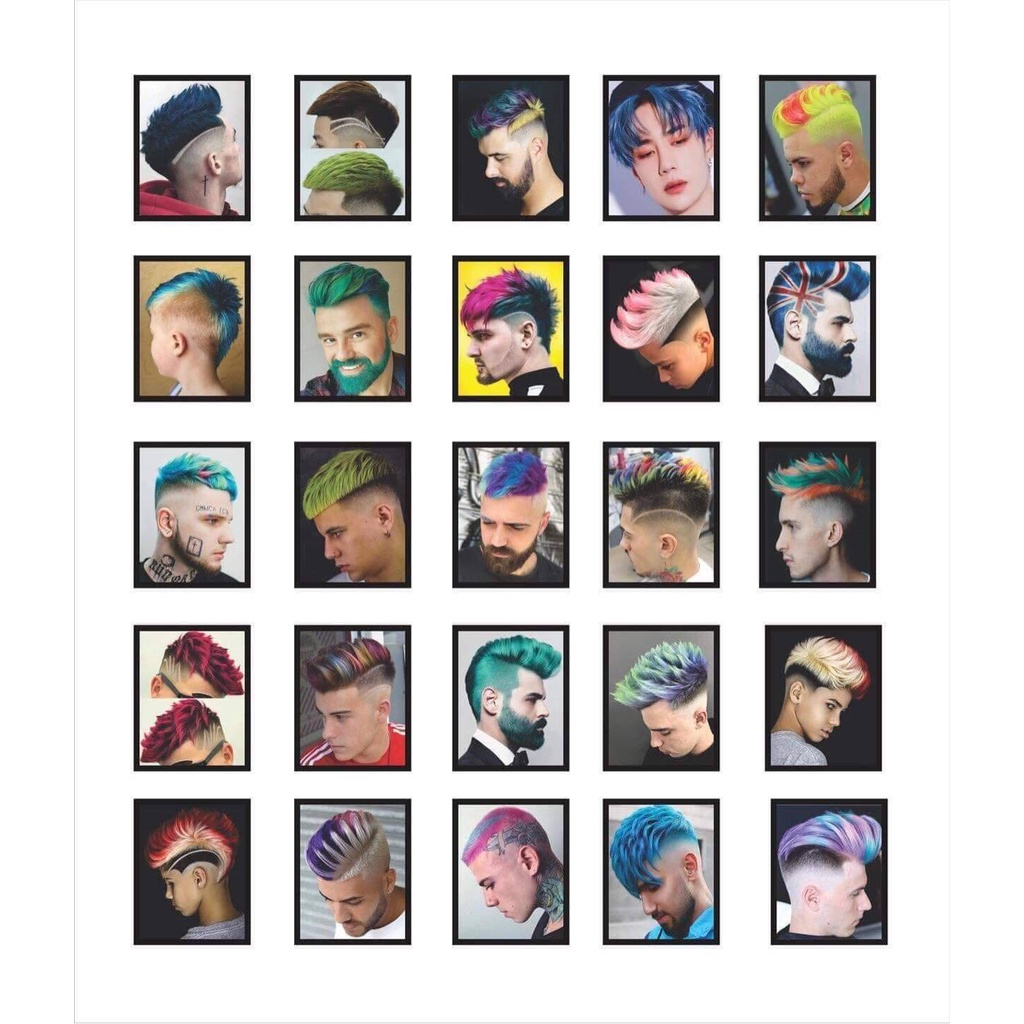Open the pastel purple and blue pompadour photo
The height and width of the screenshot is (1024, 1024).
click(x=829, y=872)
